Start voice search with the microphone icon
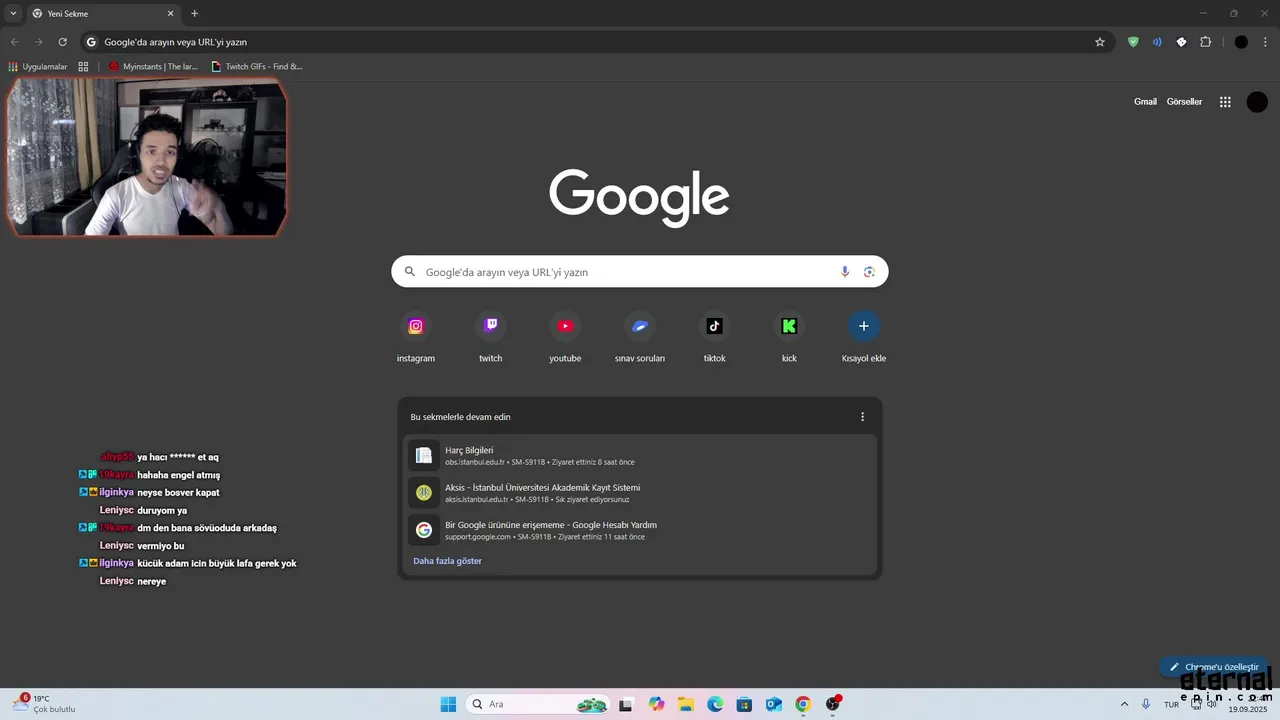Viewport: 1280px width, 720px height. click(x=845, y=272)
